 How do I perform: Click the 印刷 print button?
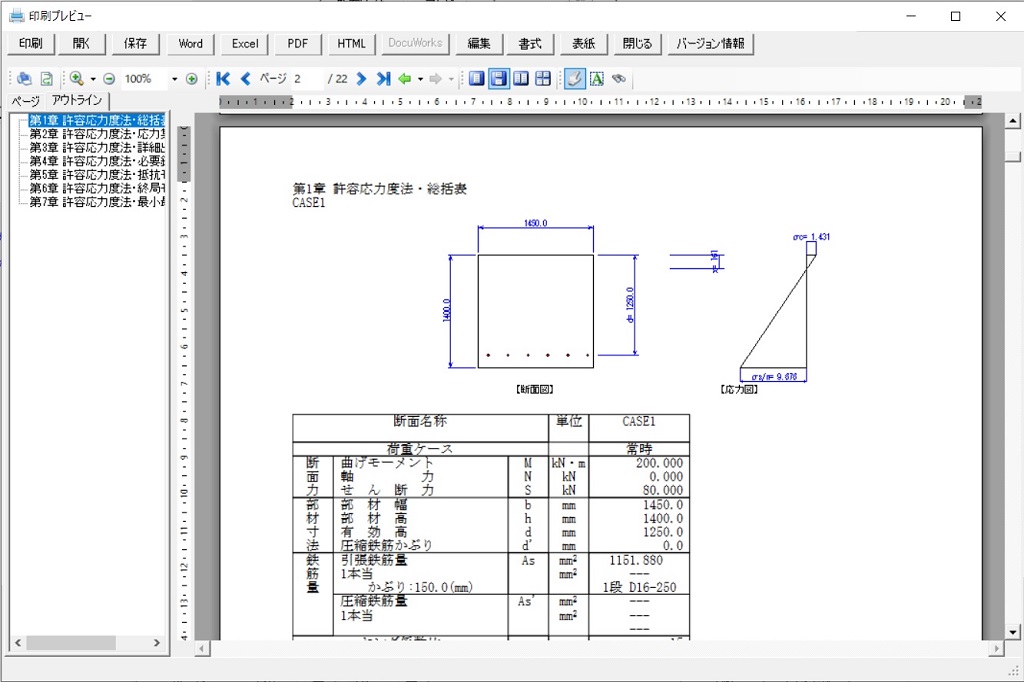coord(31,44)
